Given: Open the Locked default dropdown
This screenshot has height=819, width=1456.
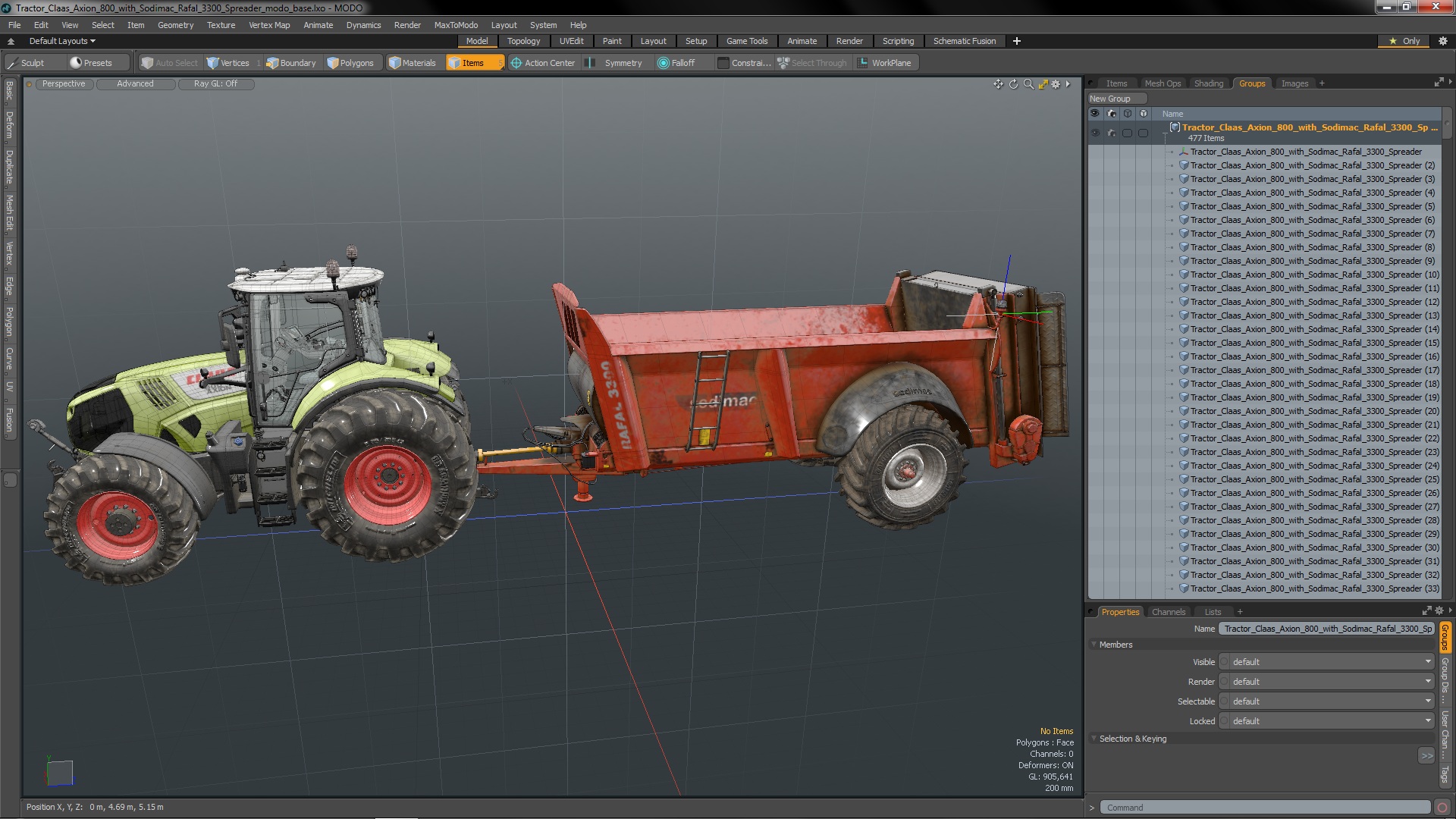Looking at the screenshot, I should point(1331,721).
